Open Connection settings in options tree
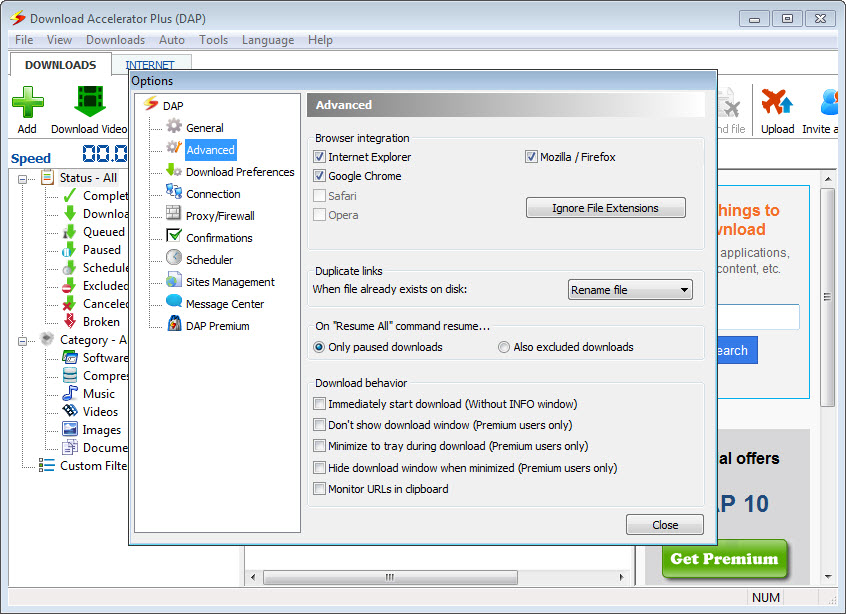 (x=213, y=194)
